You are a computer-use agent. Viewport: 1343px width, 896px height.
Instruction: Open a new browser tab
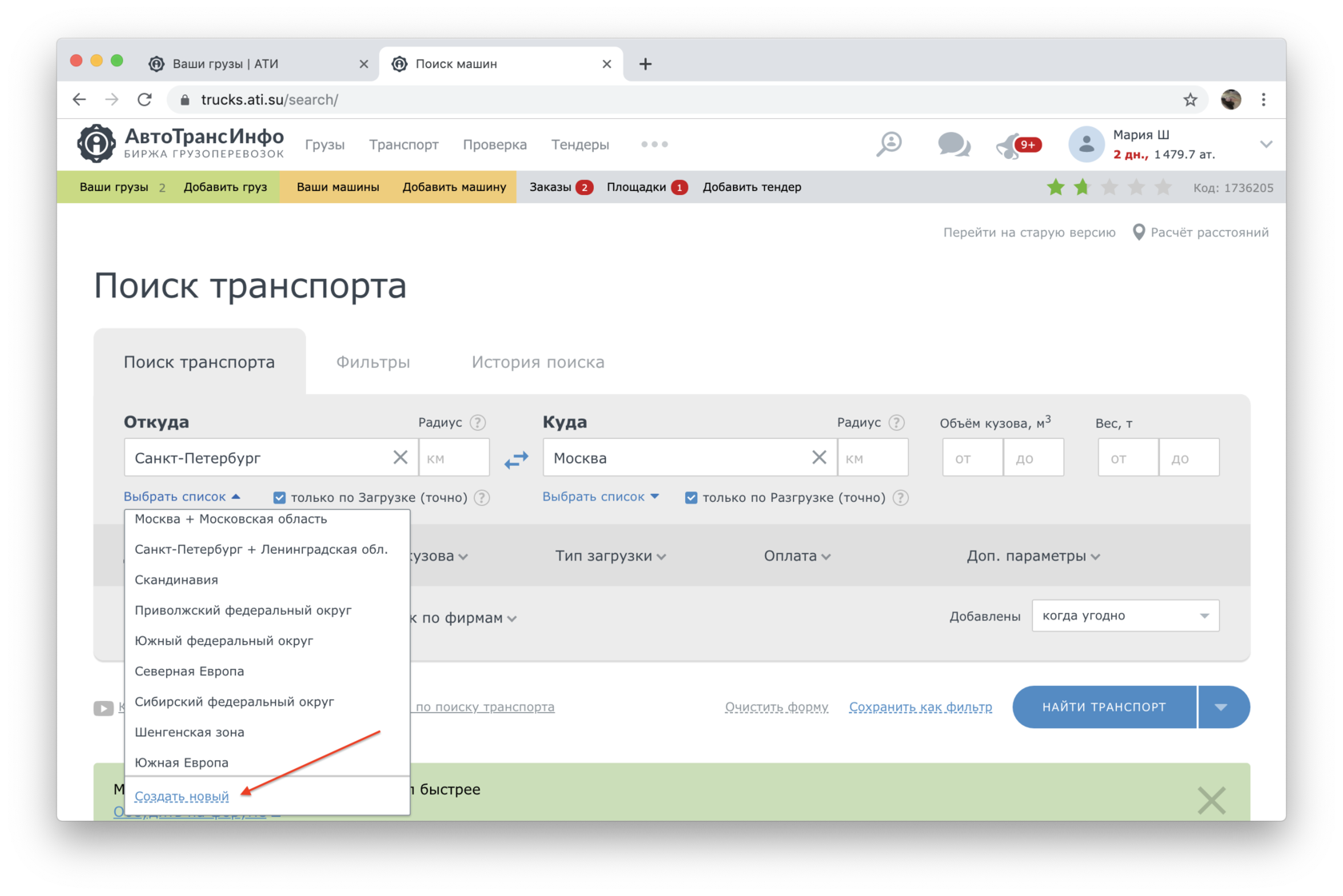pos(646,64)
